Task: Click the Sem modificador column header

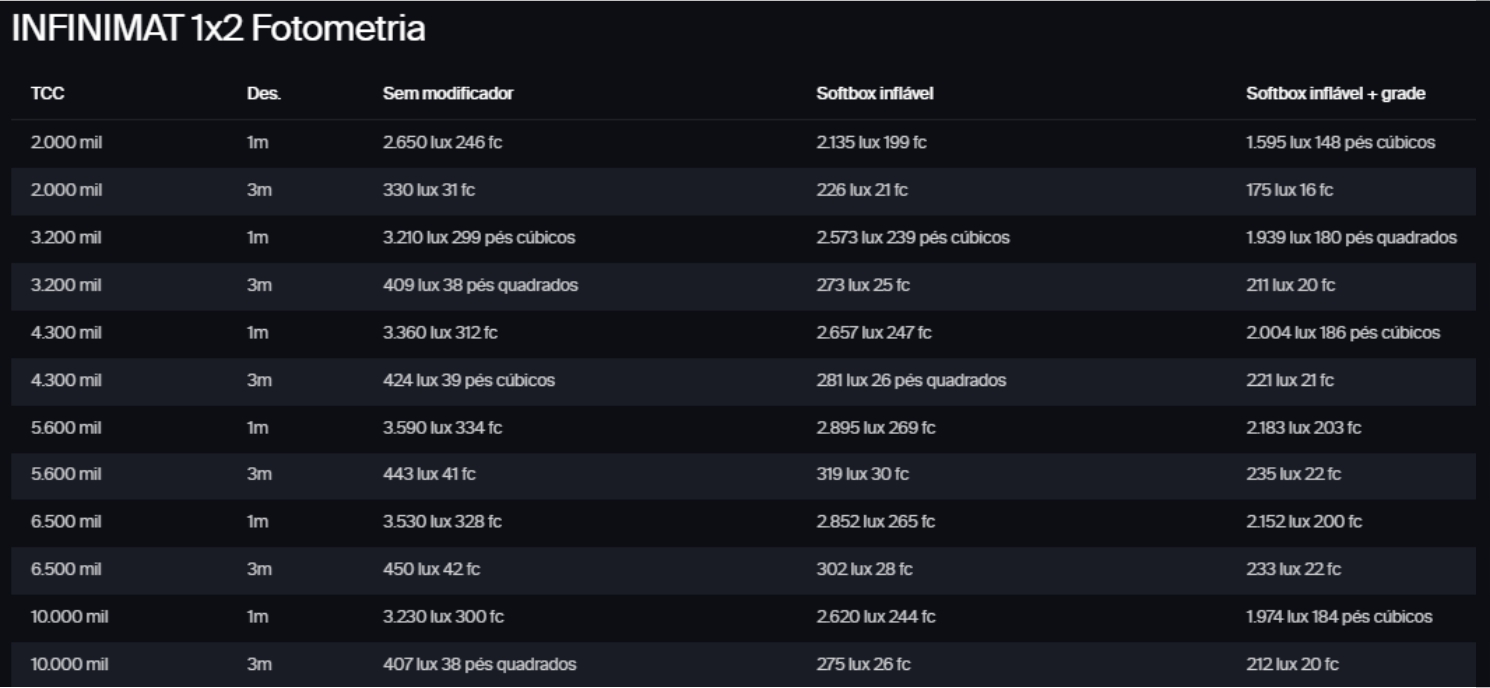Action: [448, 94]
